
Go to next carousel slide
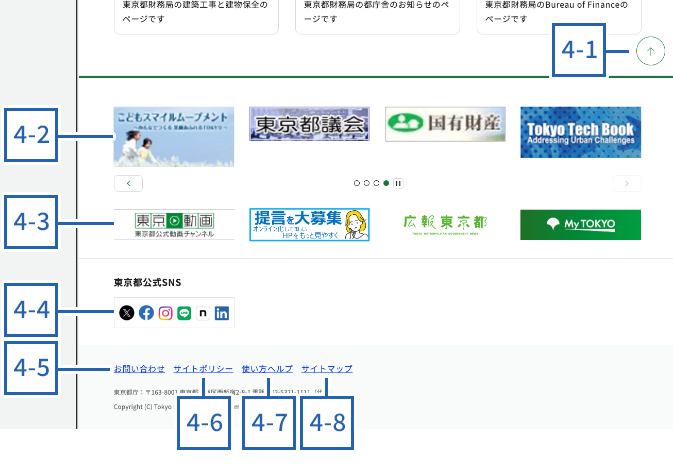627,183
